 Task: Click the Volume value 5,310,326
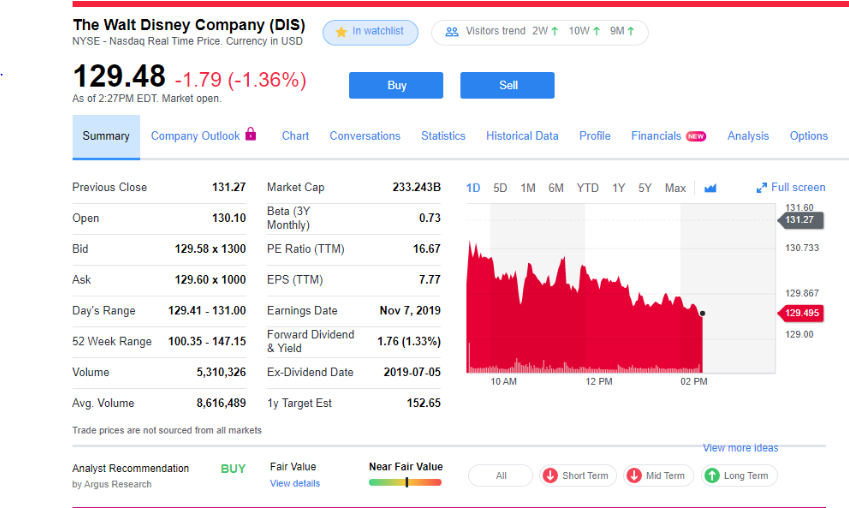pyautogui.click(x=221, y=372)
